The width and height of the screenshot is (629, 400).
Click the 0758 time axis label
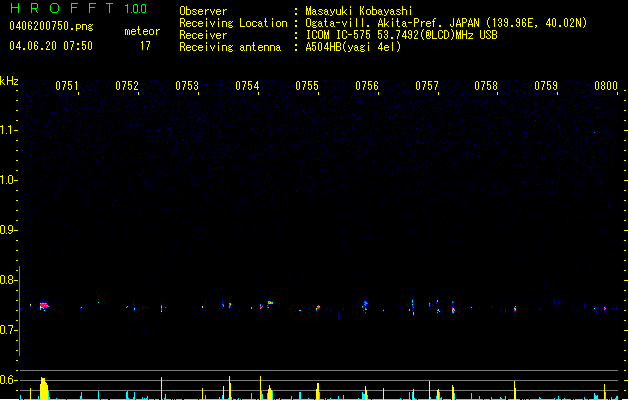(486, 86)
